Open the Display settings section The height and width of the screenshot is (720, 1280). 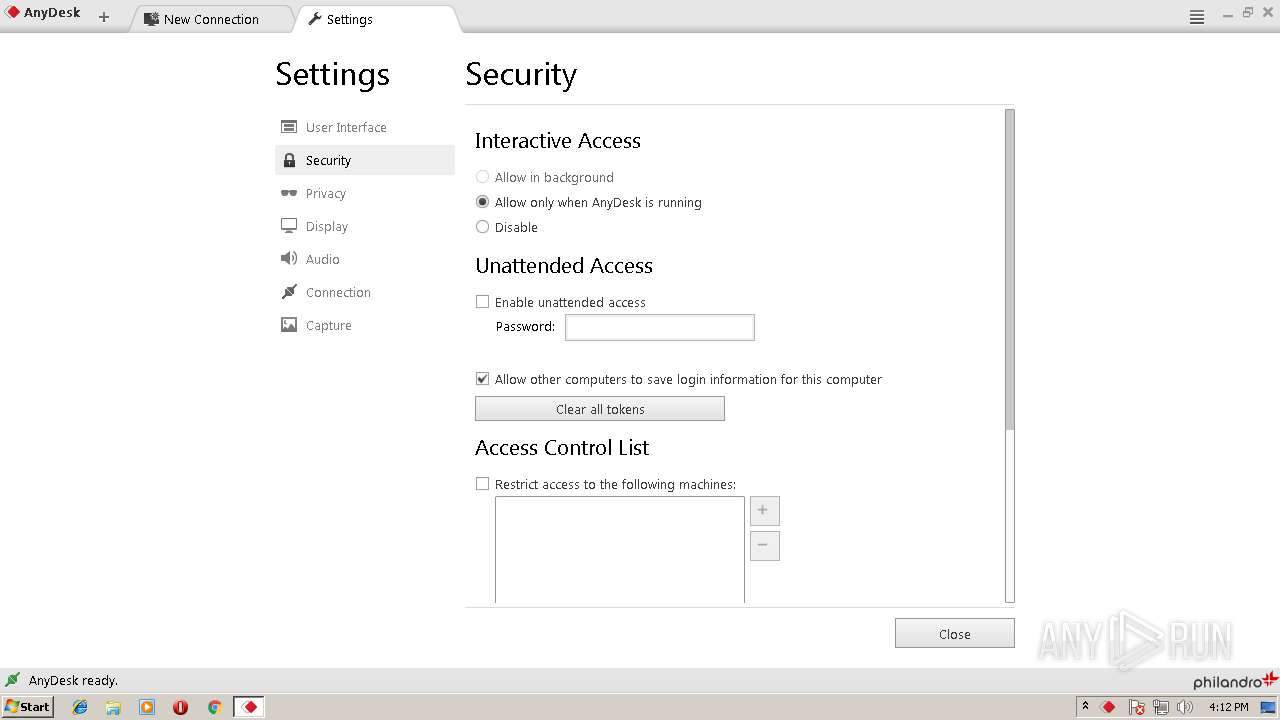[x=364, y=226]
